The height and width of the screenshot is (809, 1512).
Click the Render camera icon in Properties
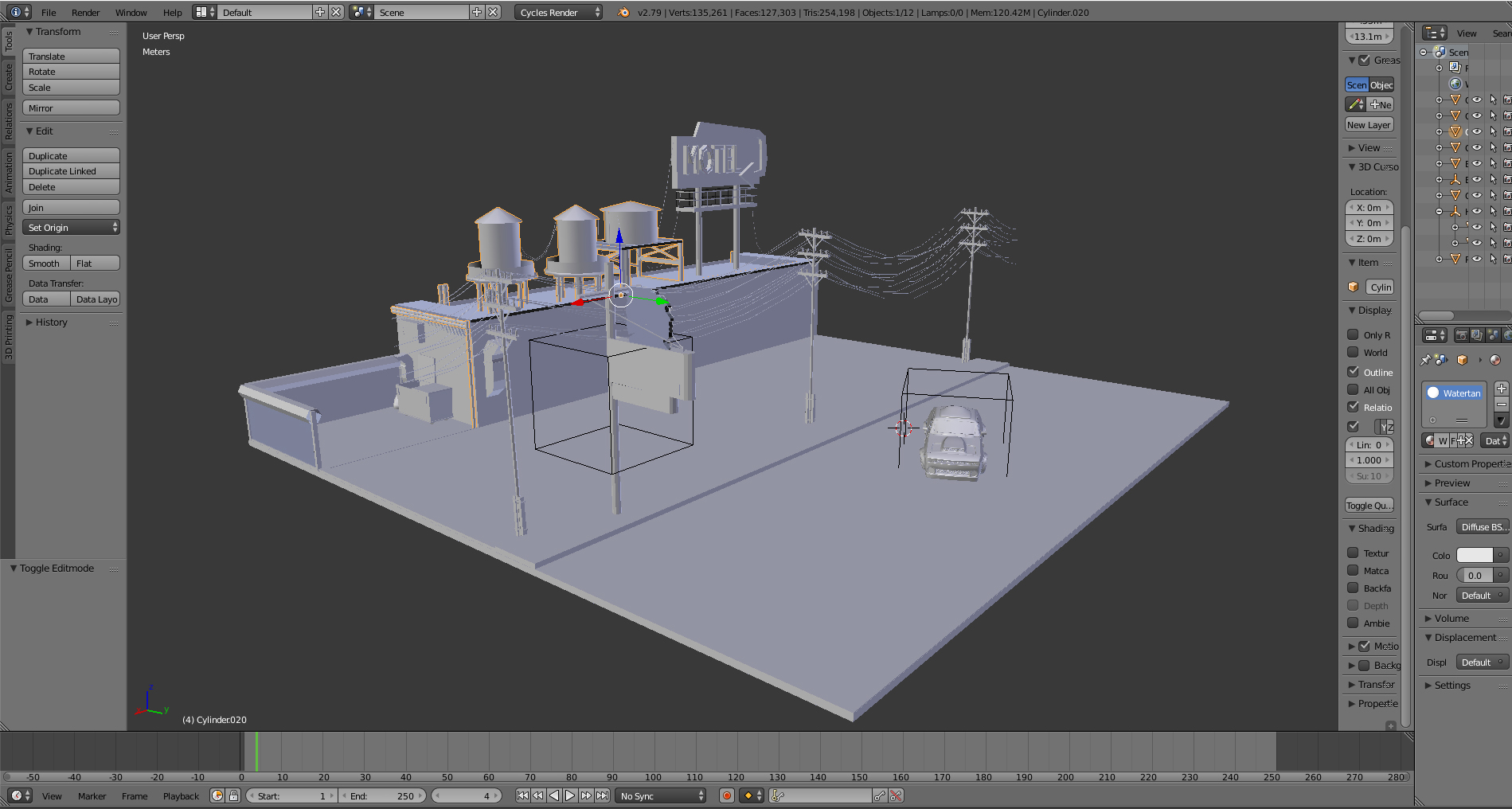click(x=1461, y=335)
